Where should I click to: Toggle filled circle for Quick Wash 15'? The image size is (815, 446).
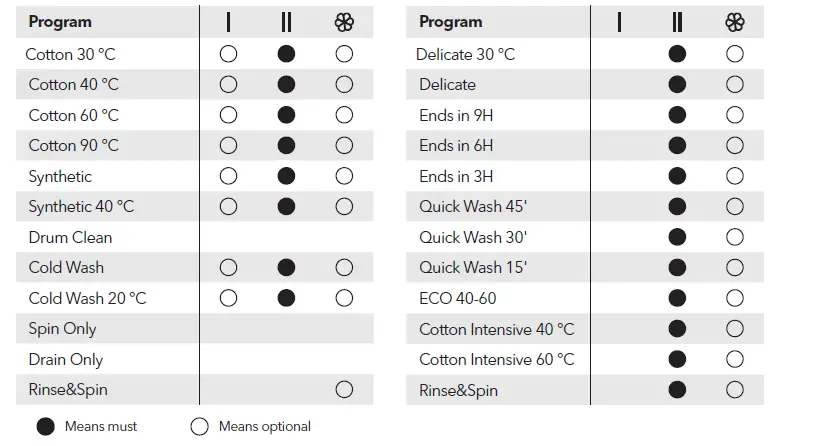click(677, 267)
